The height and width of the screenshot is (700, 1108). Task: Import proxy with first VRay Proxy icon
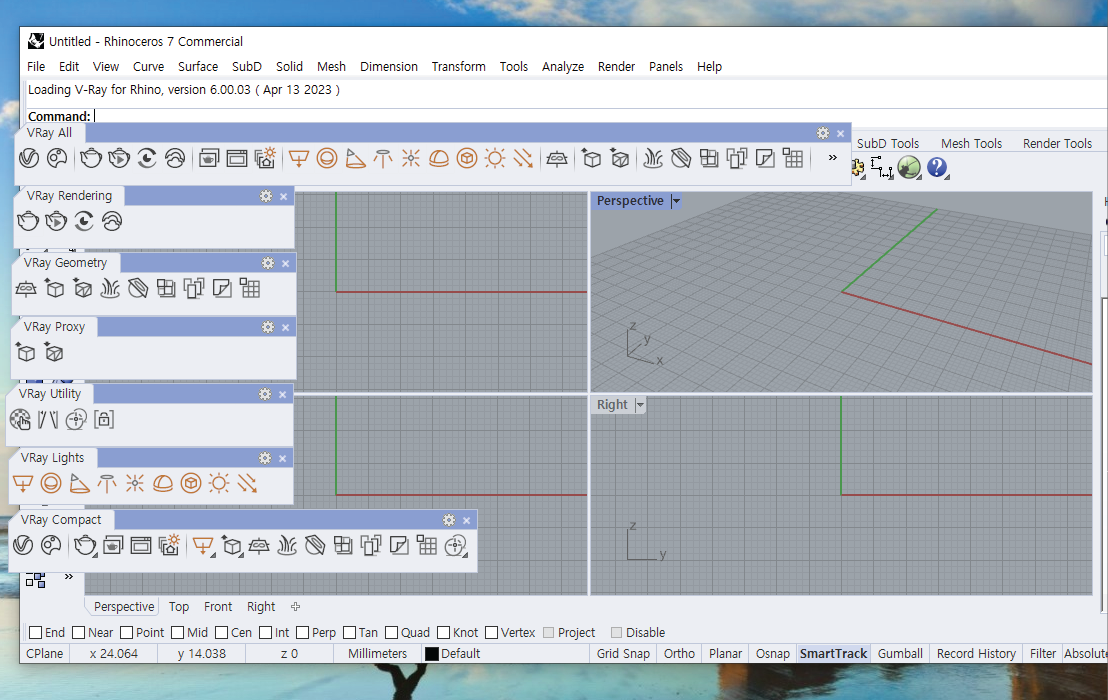(26, 352)
